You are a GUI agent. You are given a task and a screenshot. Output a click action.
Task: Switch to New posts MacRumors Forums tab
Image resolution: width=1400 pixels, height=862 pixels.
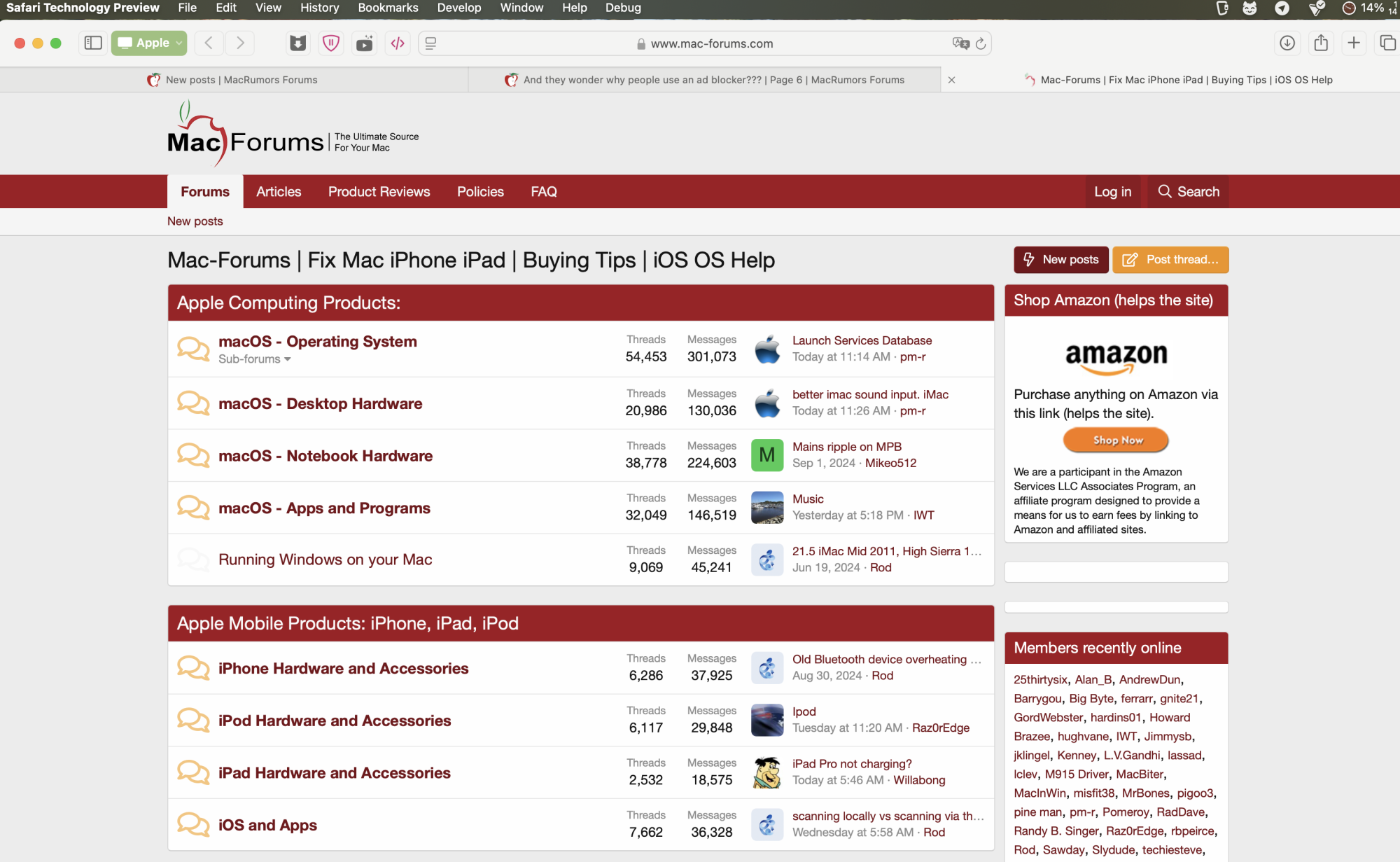234,80
